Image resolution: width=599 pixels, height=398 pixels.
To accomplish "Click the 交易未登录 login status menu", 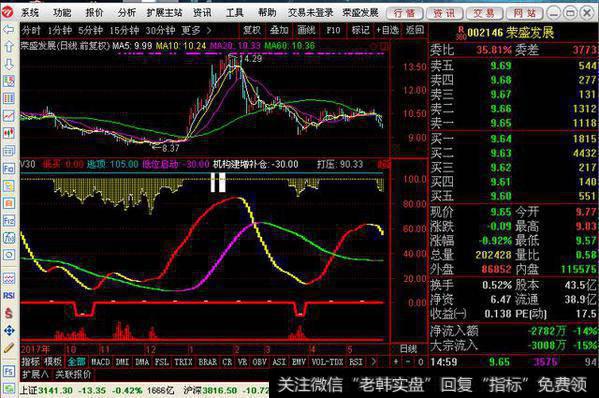I will pos(311,13).
